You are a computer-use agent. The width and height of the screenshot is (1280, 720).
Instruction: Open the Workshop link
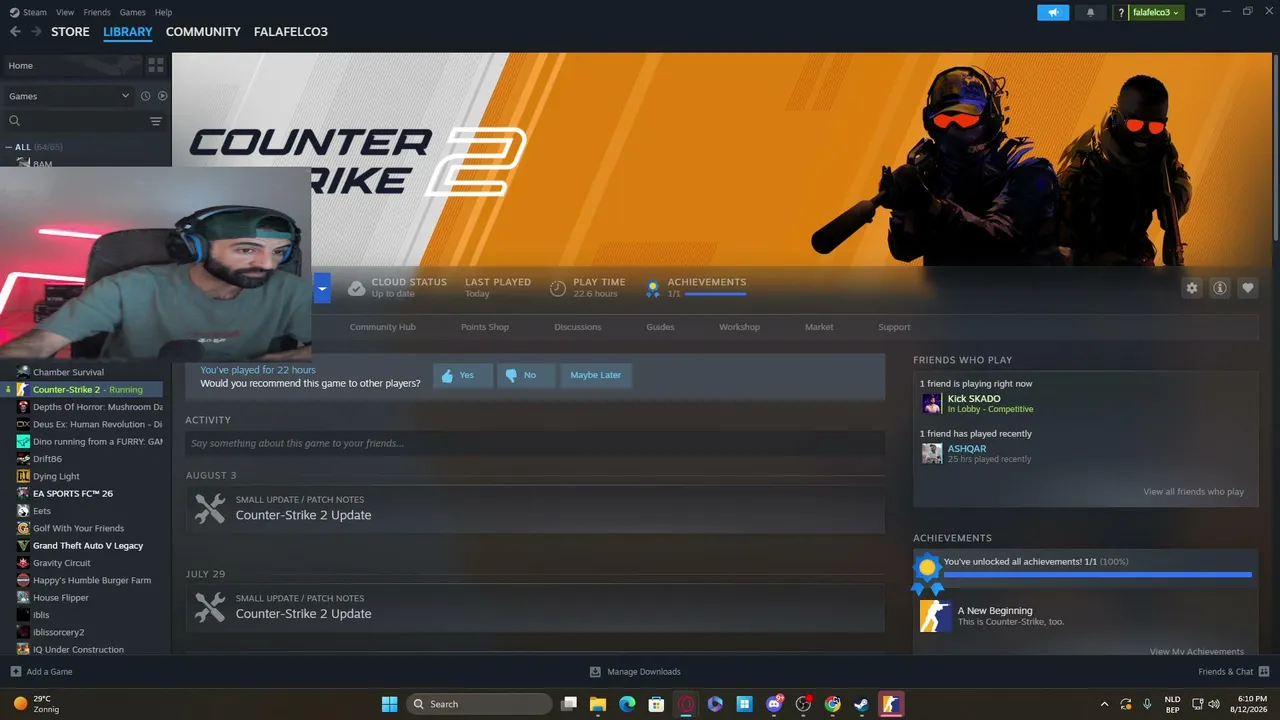coord(739,327)
